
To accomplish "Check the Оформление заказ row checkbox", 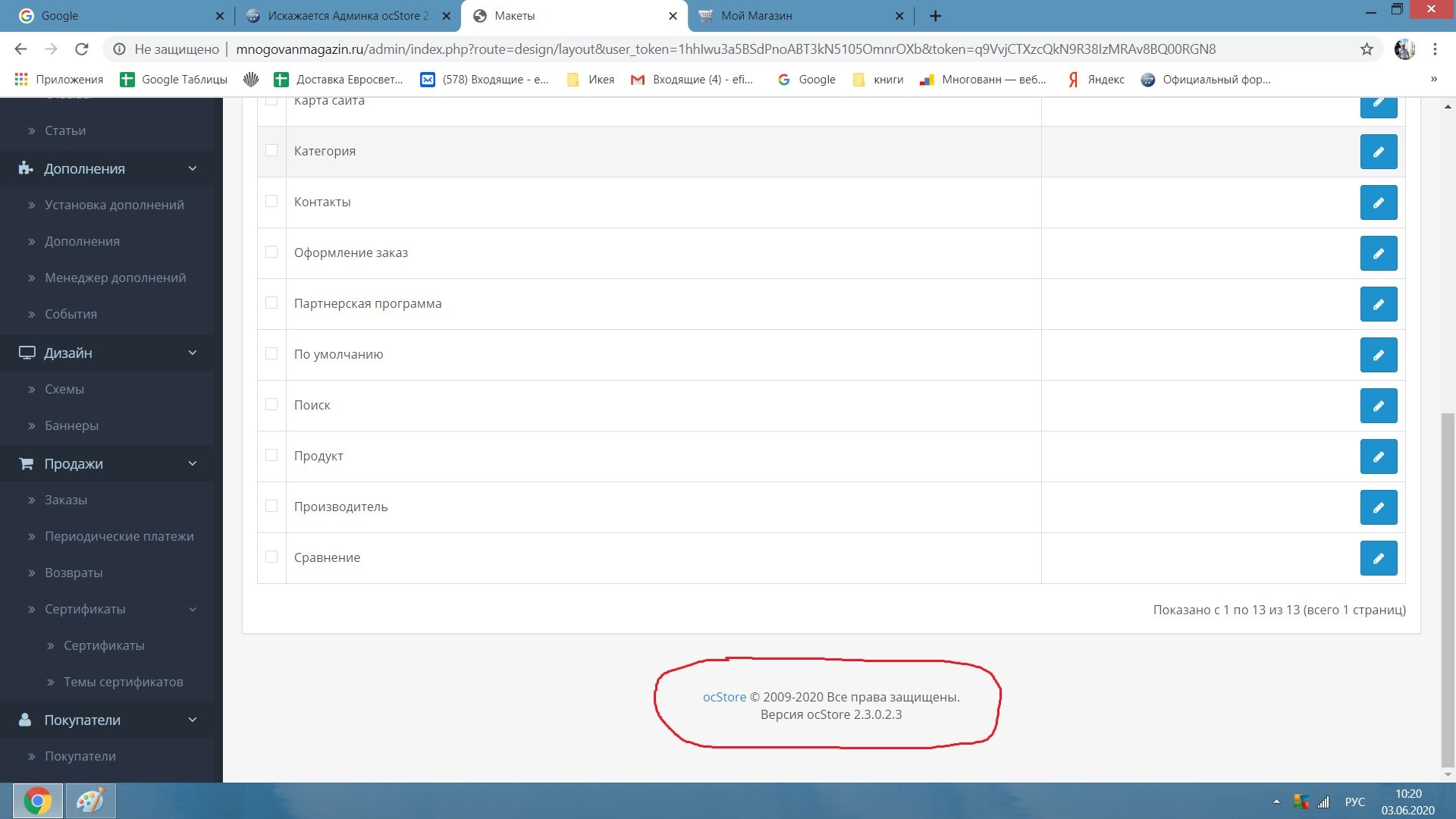I will click(x=271, y=252).
